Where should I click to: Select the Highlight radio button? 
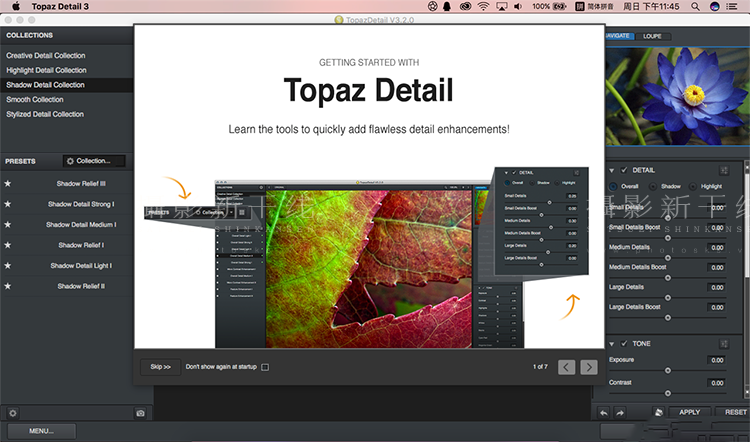693,186
